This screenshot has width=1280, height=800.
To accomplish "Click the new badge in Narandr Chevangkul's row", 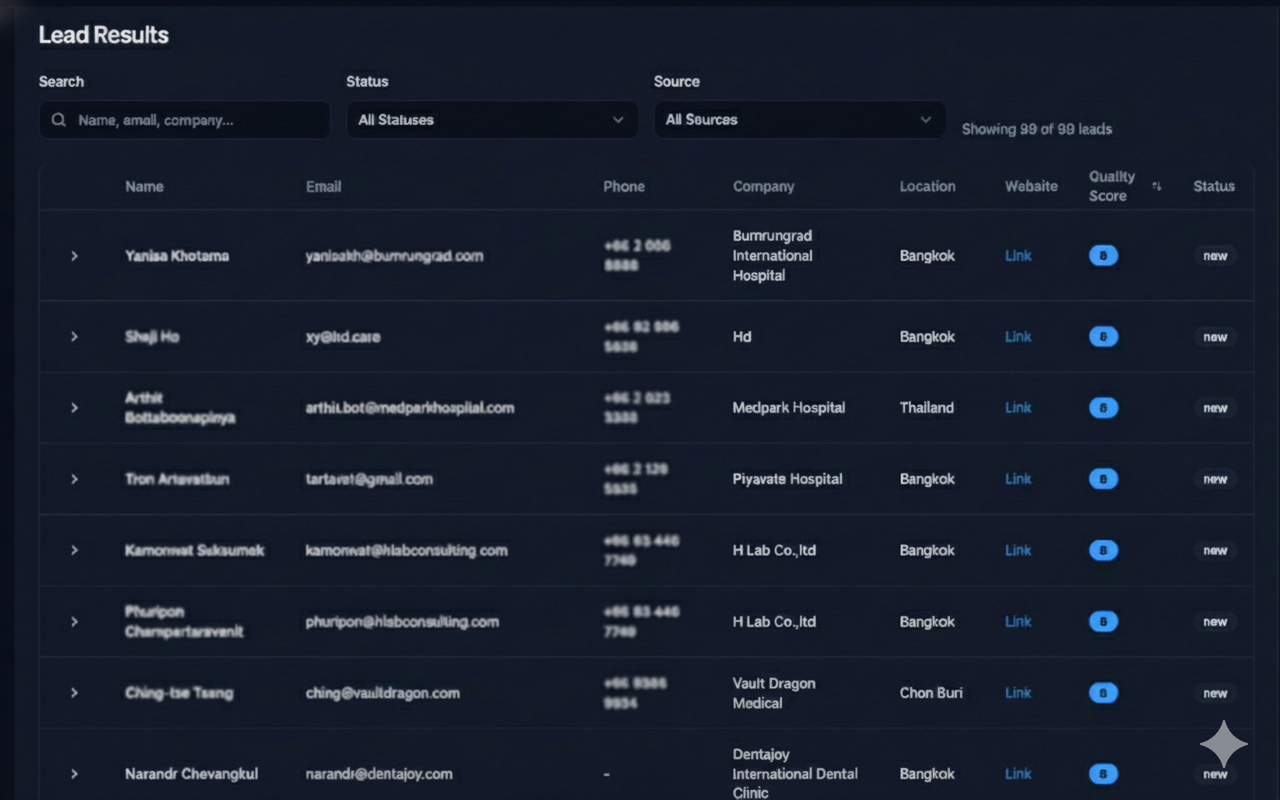I will point(1214,774).
